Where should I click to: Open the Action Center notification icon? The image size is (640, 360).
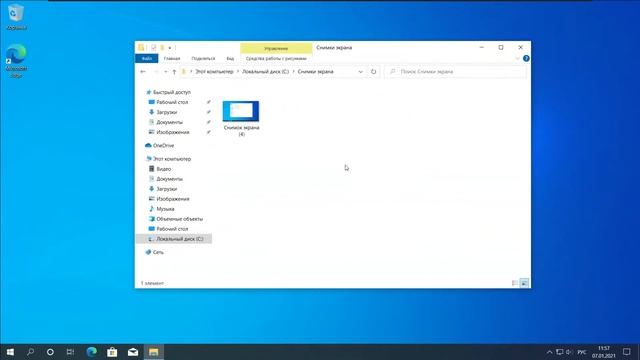[627, 352]
